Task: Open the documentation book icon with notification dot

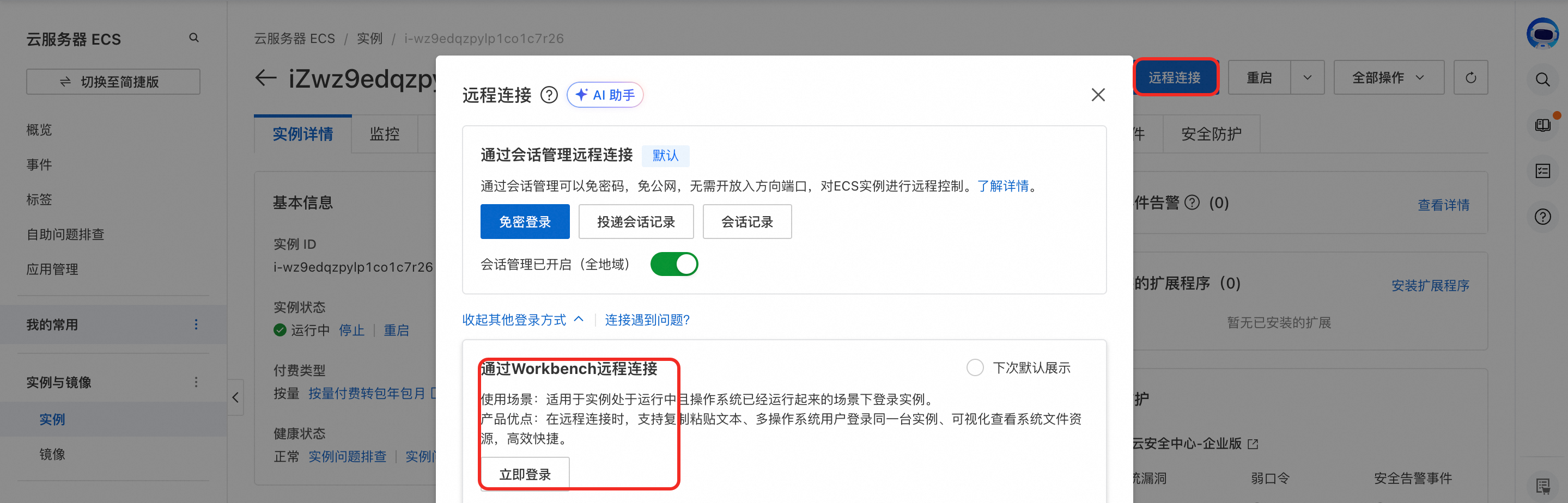Action: [1543, 125]
